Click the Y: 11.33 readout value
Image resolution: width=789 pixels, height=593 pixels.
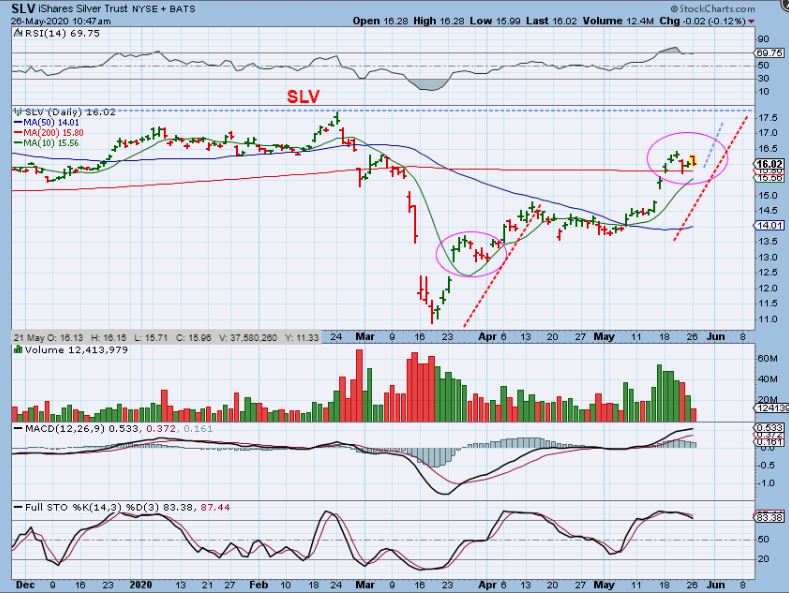coord(301,337)
